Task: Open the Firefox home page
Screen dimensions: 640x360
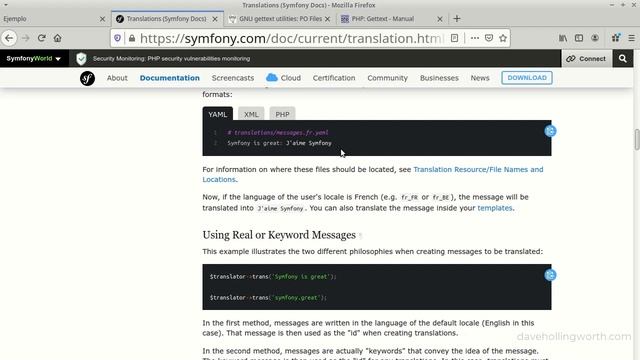Action: [x=58, y=38]
